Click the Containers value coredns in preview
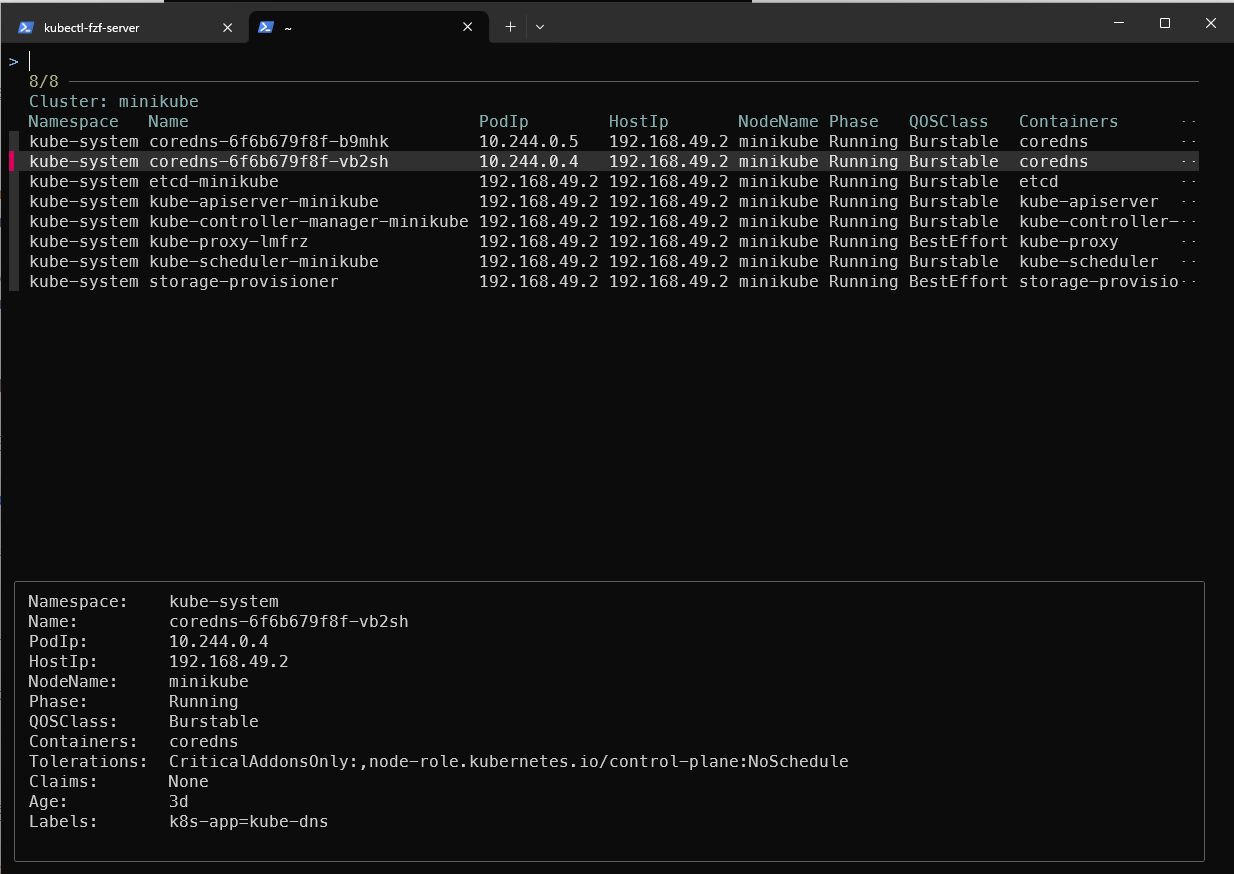This screenshot has width=1234, height=874. click(204, 741)
